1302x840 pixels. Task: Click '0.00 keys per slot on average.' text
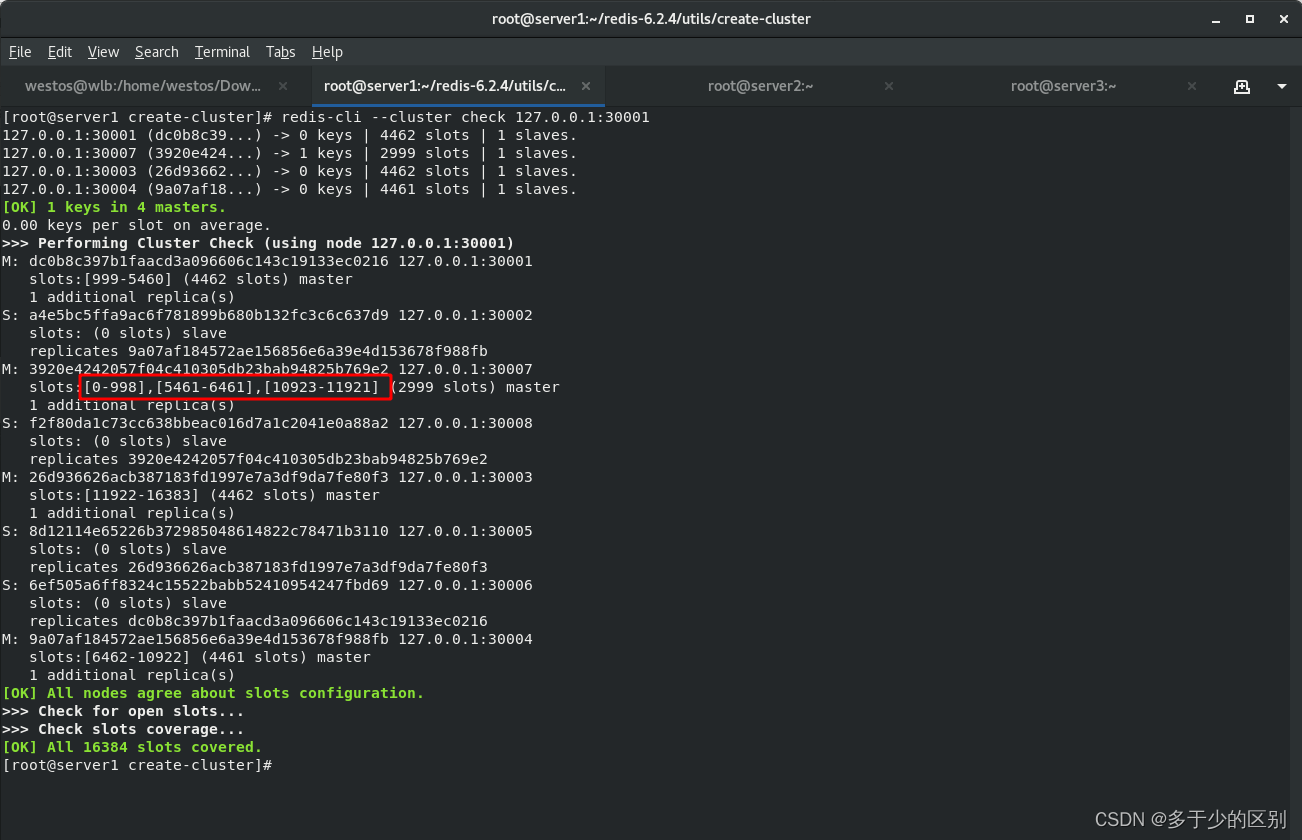coord(137,225)
